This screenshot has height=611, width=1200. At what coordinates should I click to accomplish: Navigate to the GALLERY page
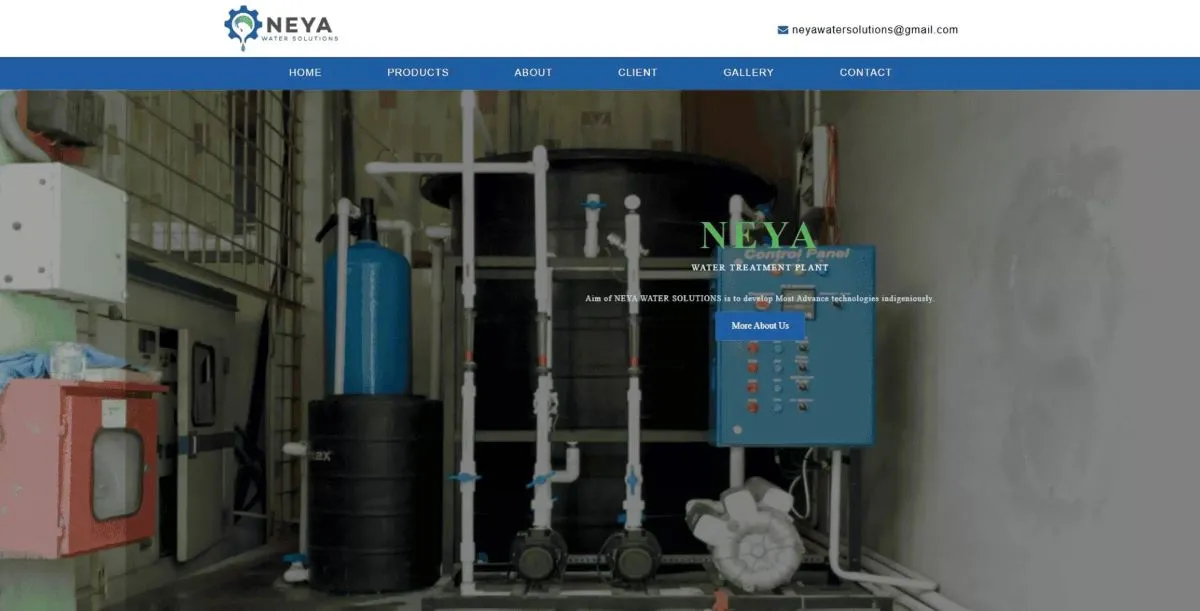pyautogui.click(x=748, y=72)
